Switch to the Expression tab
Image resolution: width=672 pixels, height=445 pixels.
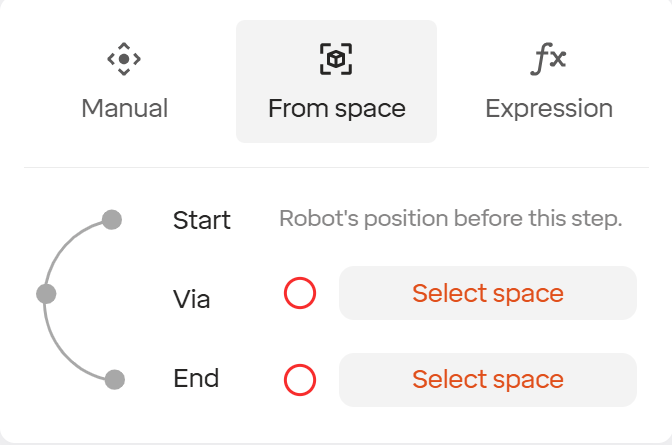pyautogui.click(x=549, y=81)
